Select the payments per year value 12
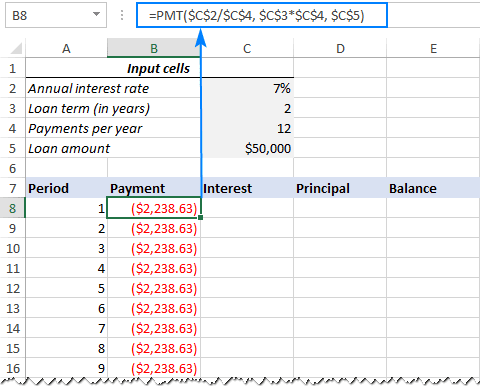 pyautogui.click(x=247, y=128)
